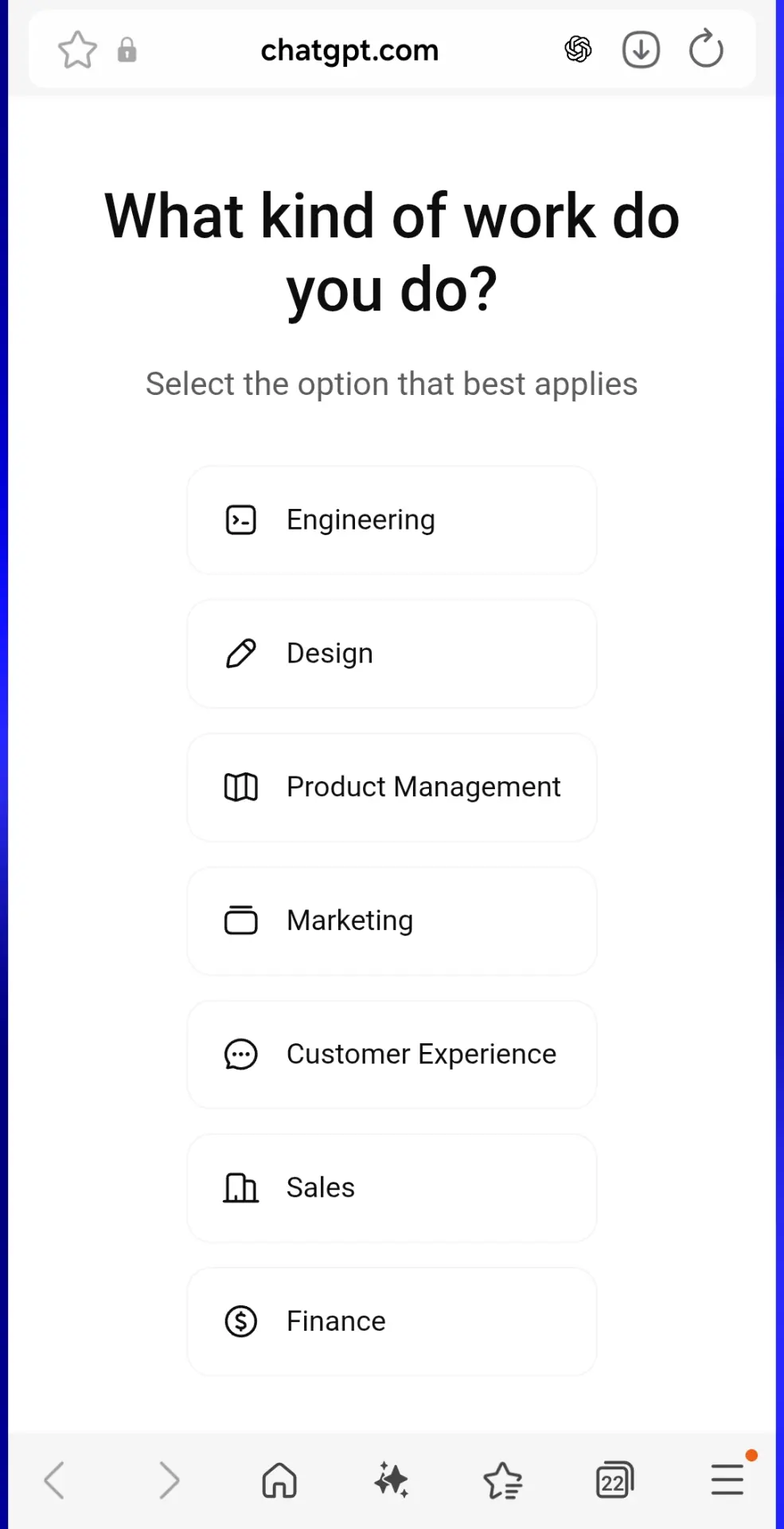Pick the Marketing option
Viewport: 784px width, 1529px height.
tap(392, 921)
